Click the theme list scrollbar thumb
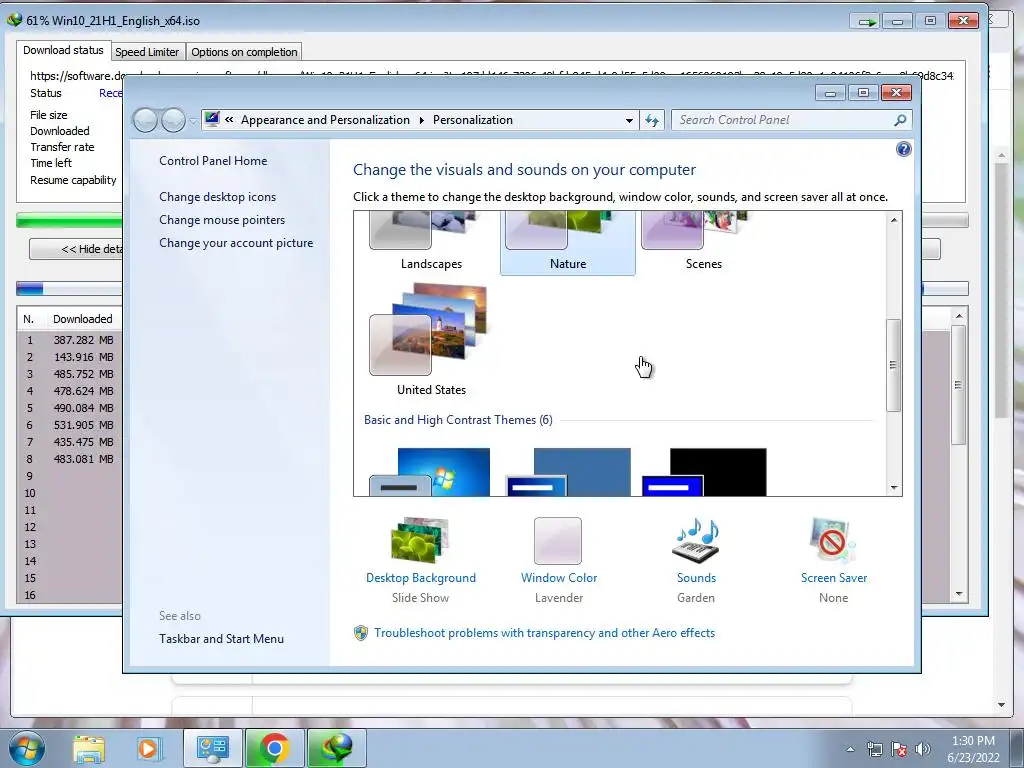The image size is (1024, 768). point(893,365)
